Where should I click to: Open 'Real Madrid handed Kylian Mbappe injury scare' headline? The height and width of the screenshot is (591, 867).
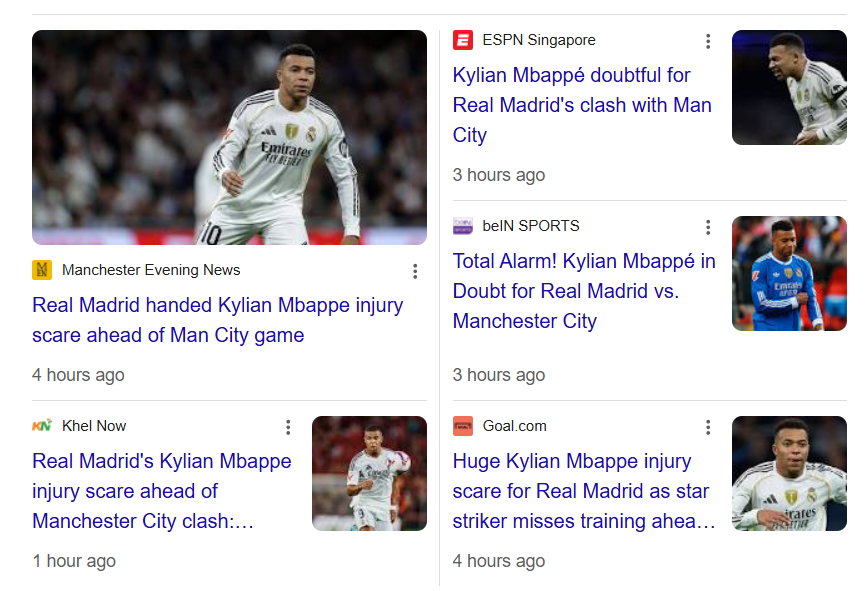217,320
